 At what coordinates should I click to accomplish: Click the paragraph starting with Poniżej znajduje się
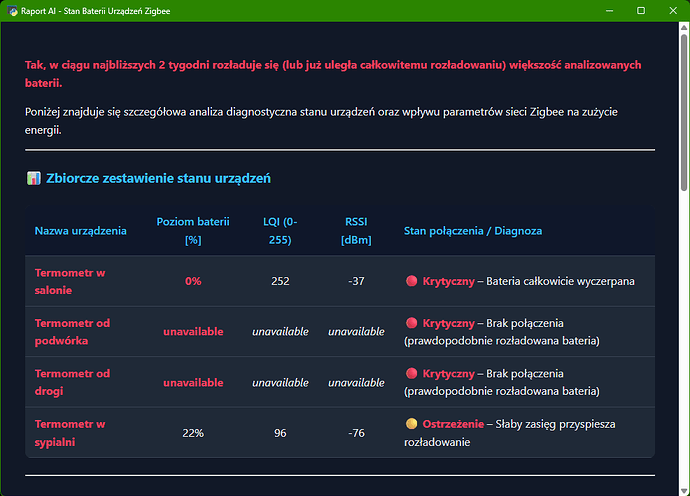coord(321,121)
